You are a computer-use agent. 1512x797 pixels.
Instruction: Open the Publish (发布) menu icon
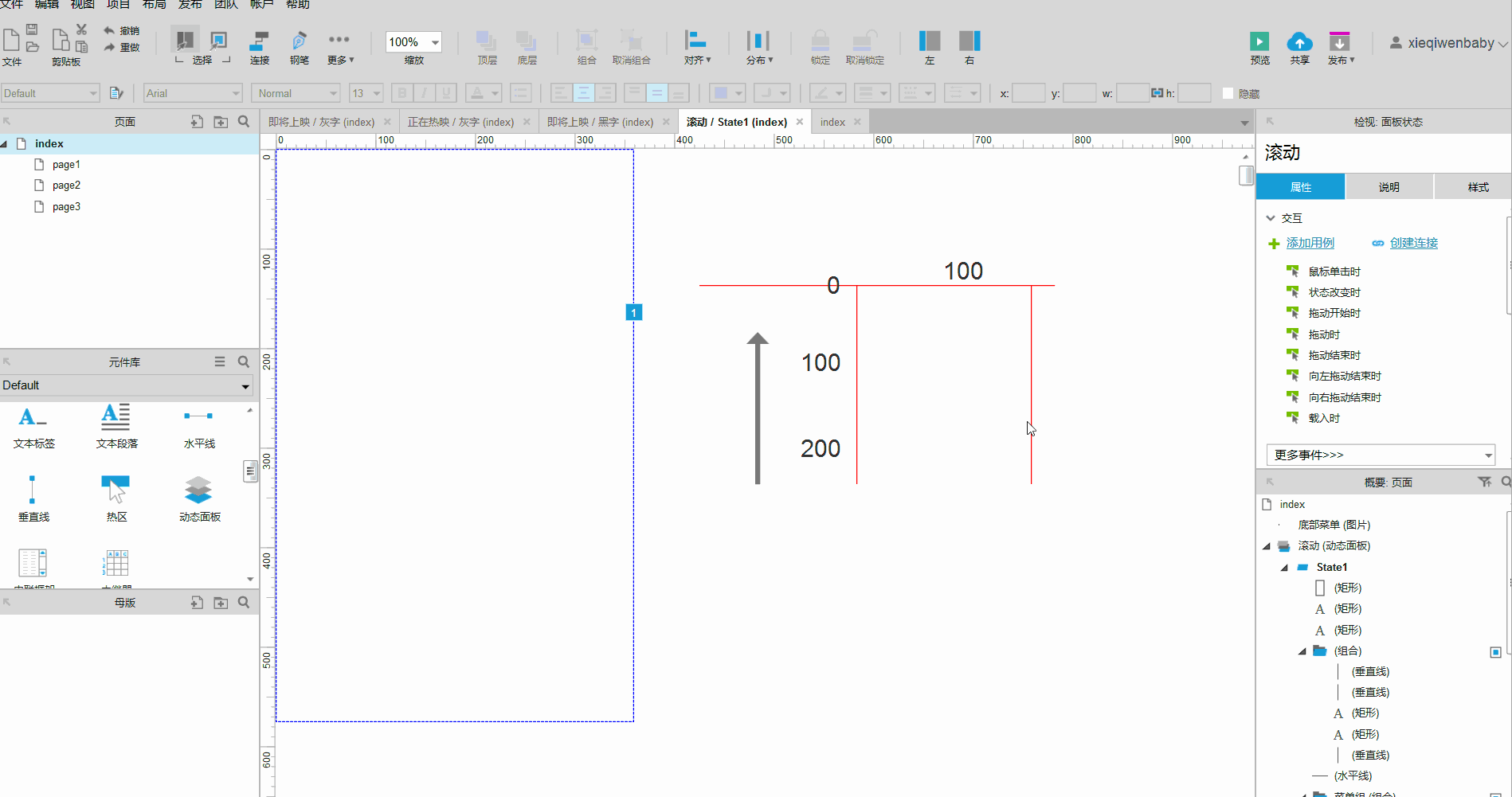1340,41
